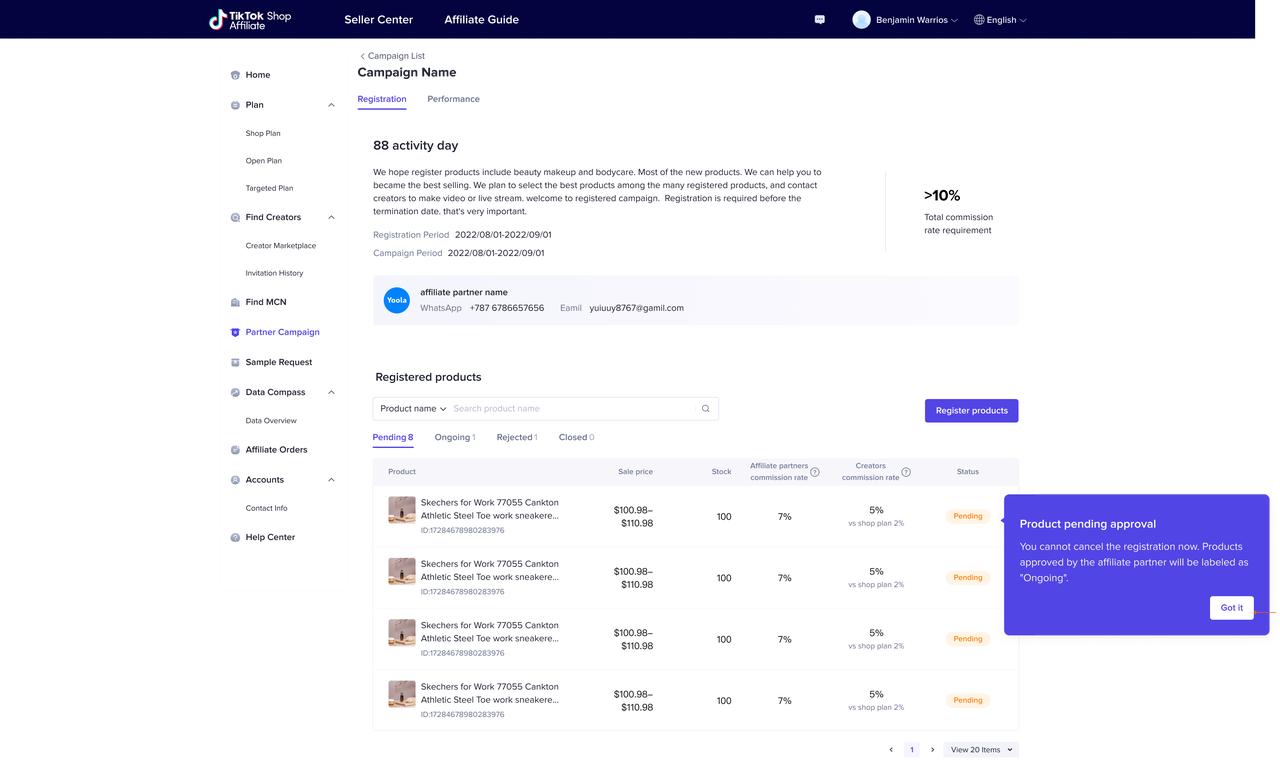
Task: Open Targeted Plan in sidebar
Action: [270, 188]
